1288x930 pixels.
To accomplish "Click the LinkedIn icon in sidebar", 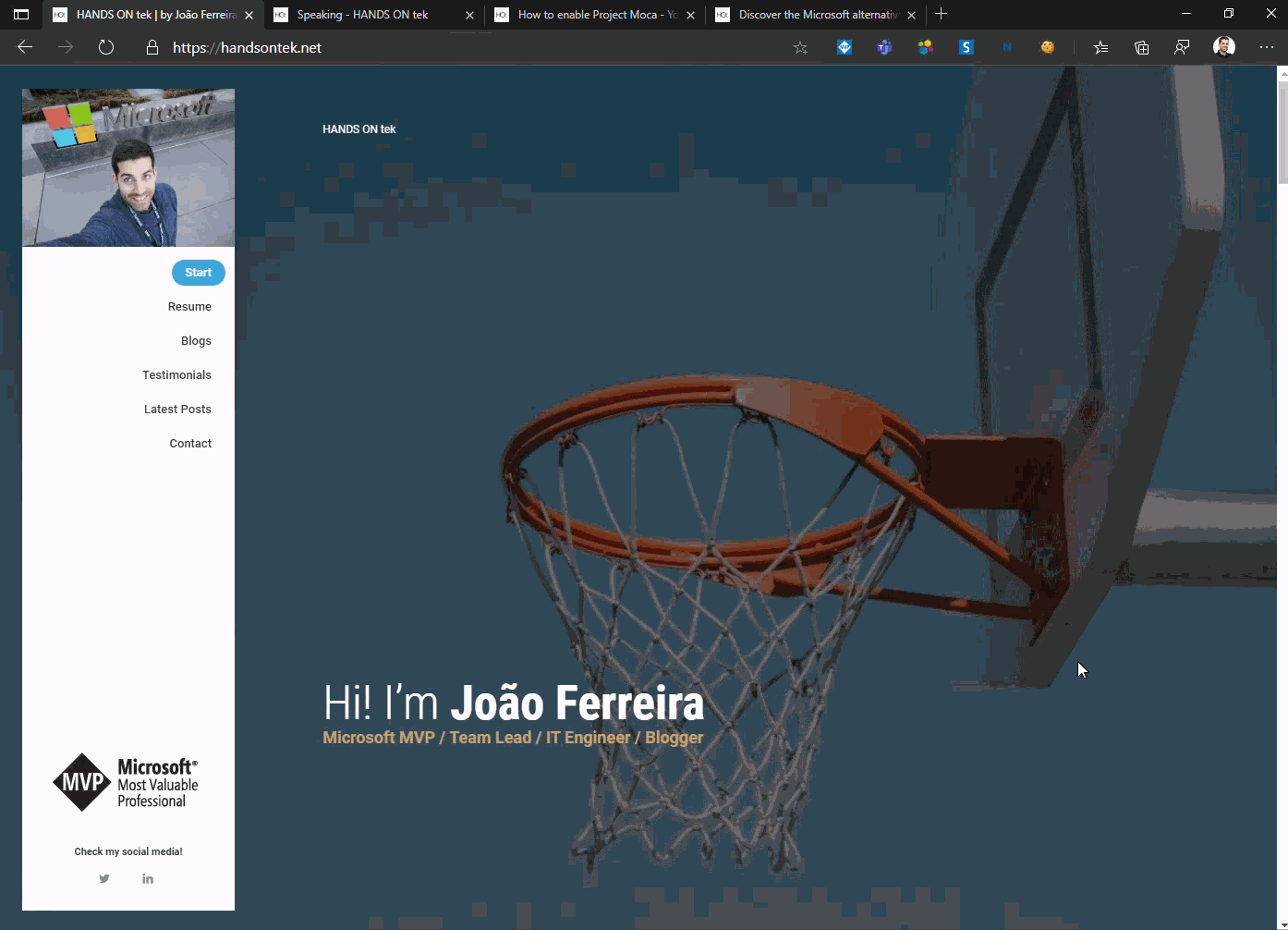I will click(x=148, y=879).
